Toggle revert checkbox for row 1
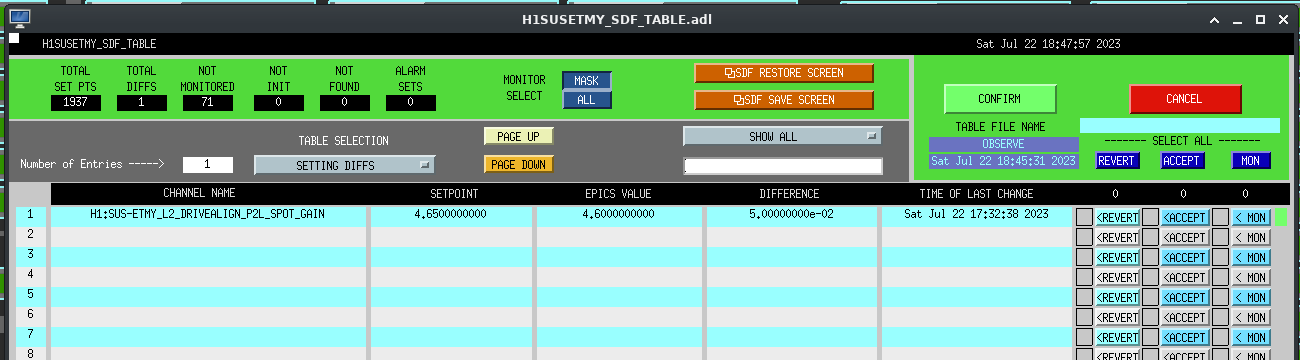Viewport: 1300px width, 360px height. (x=1084, y=217)
